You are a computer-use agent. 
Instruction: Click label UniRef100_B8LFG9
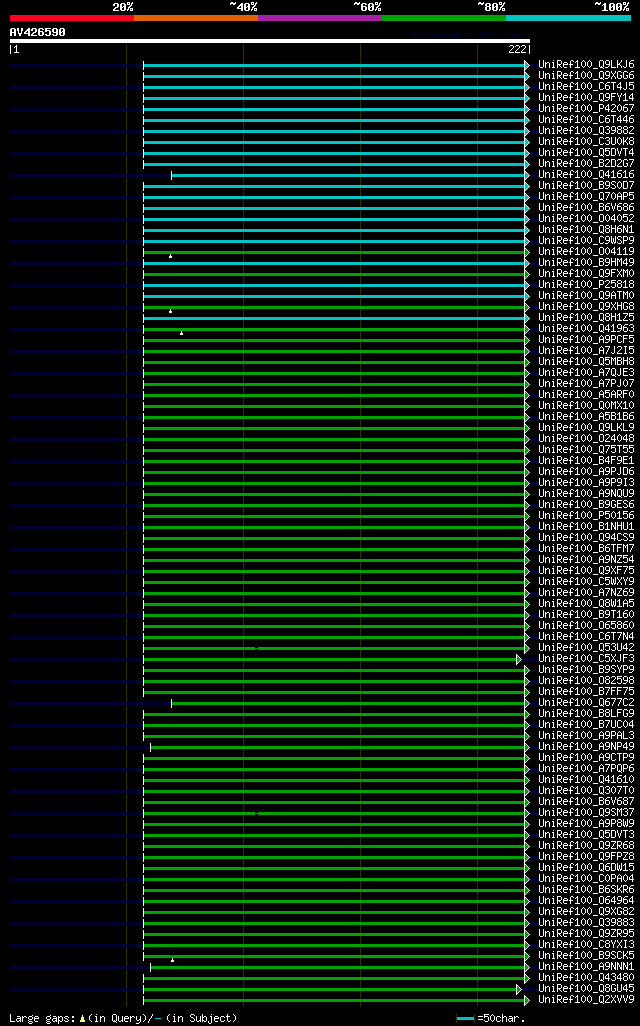pyautogui.click(x=586, y=714)
